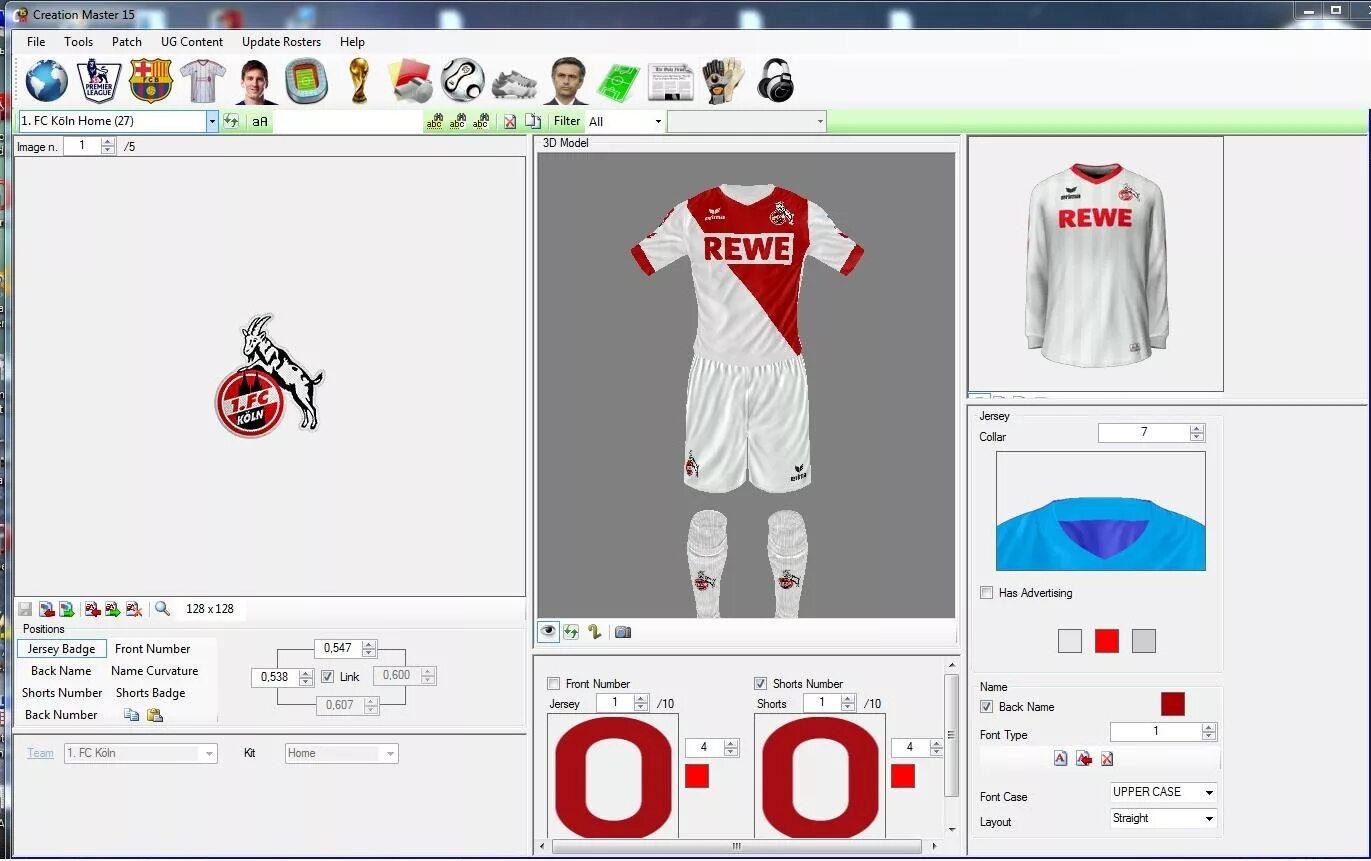The width and height of the screenshot is (1371, 861).
Task: Select the Name Curvature position
Action: click(155, 671)
